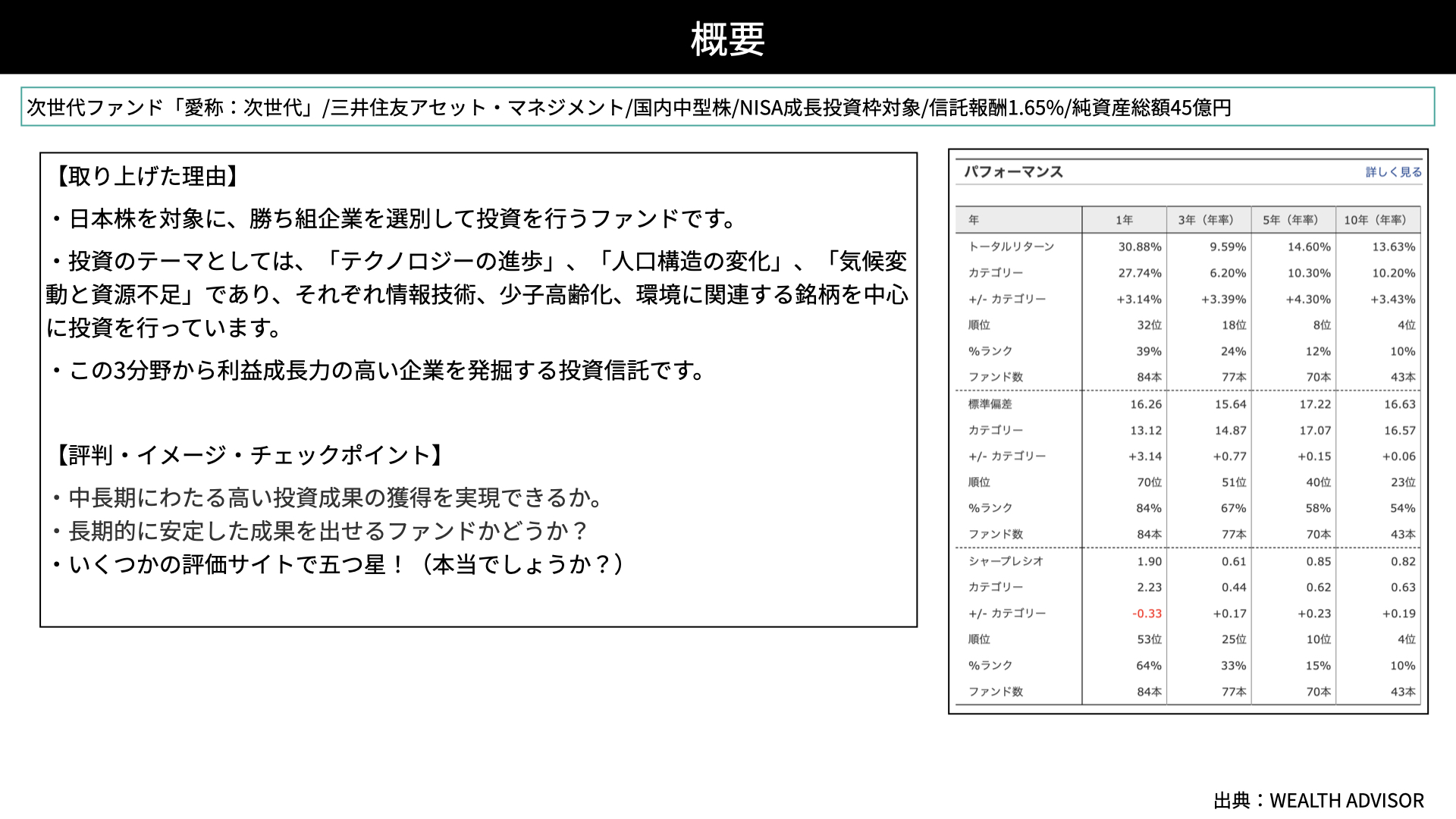
Task: Click the 2.23 category Sharpe value
Action: click(x=1150, y=587)
